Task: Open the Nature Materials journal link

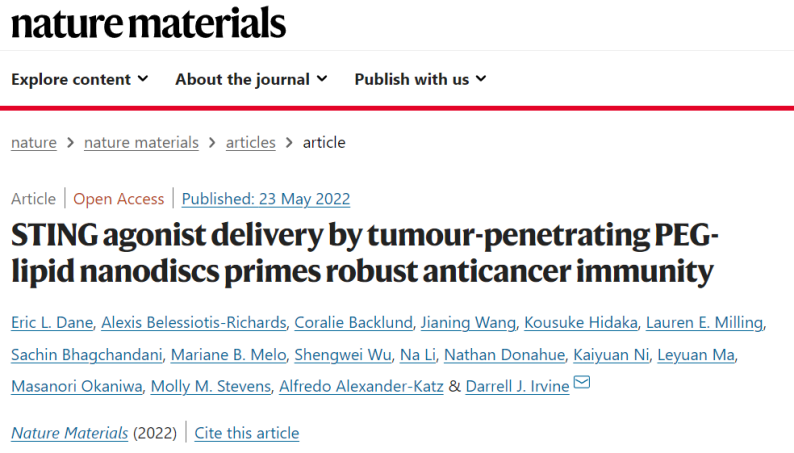Action: [70, 433]
